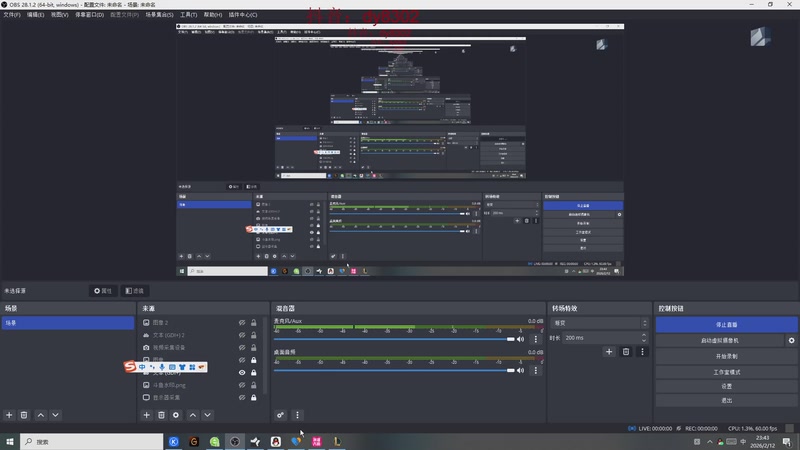
Task: Open the OBS icon in the Windows taskbar
Action: click(x=235, y=441)
